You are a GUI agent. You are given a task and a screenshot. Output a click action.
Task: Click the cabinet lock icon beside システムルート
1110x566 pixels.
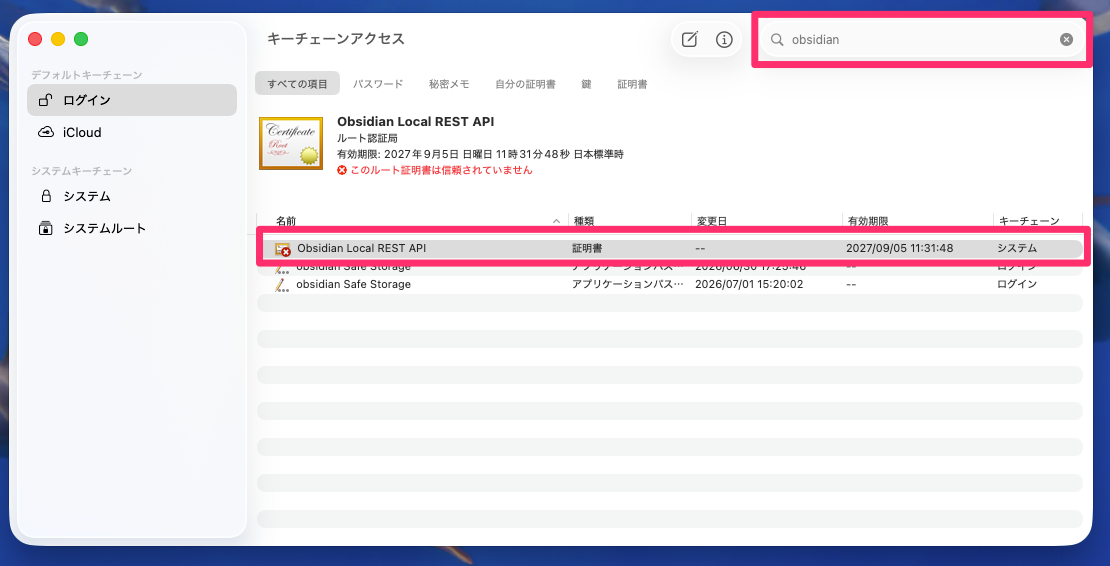coord(46,229)
